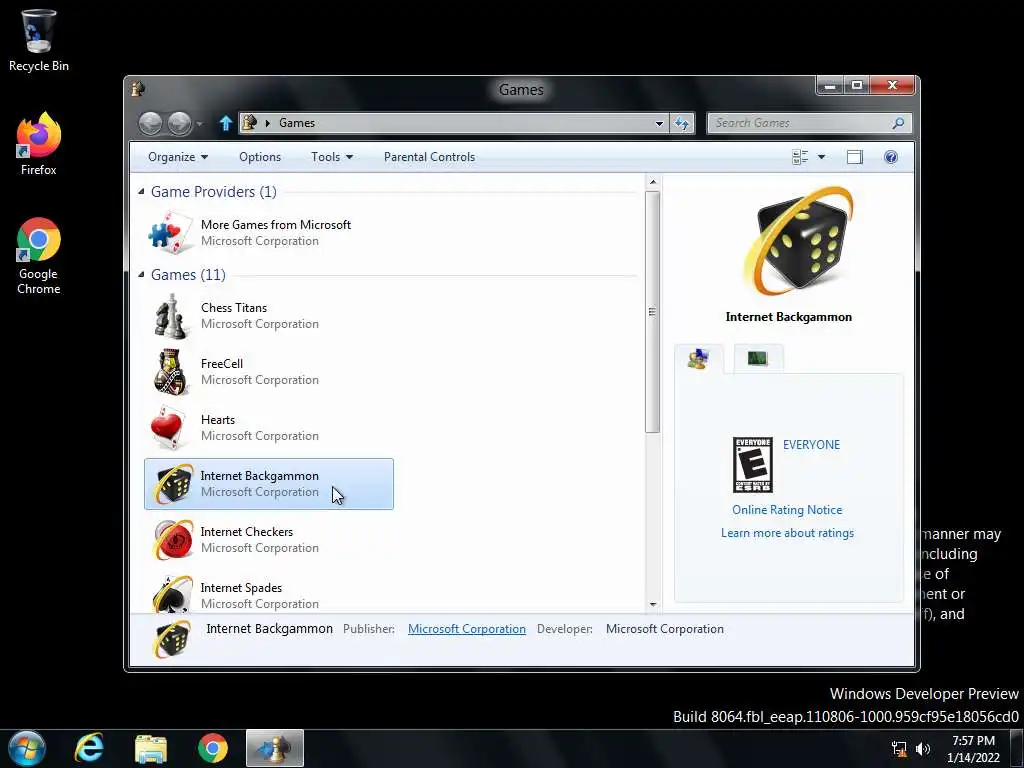Image resolution: width=1024 pixels, height=768 pixels.
Task: Click the Back navigation arrow
Action: click(150, 123)
